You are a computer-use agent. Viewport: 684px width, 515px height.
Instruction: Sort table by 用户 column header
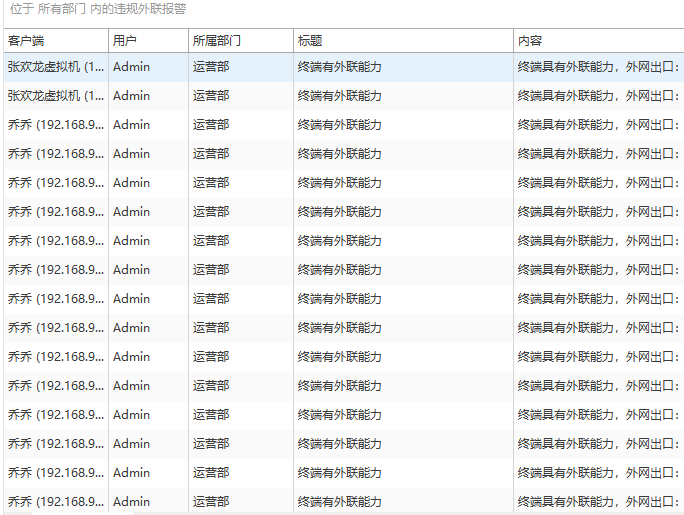[148, 41]
